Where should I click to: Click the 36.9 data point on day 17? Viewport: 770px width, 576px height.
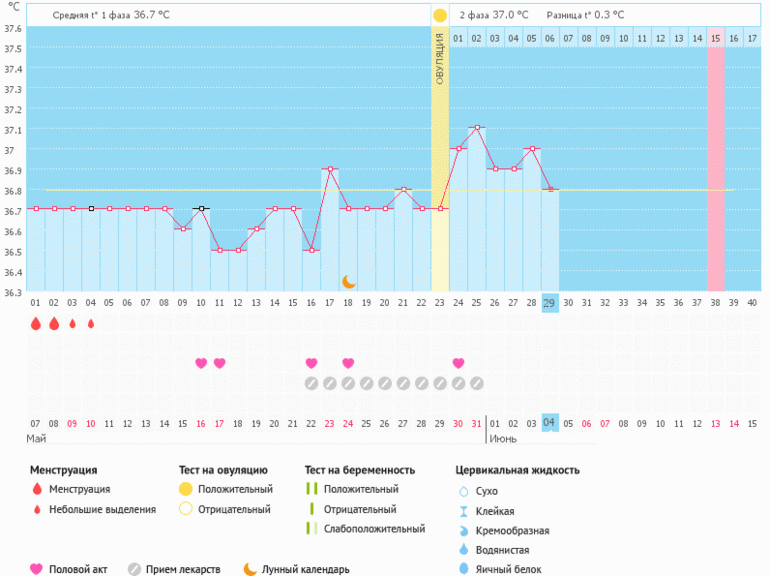click(329, 169)
